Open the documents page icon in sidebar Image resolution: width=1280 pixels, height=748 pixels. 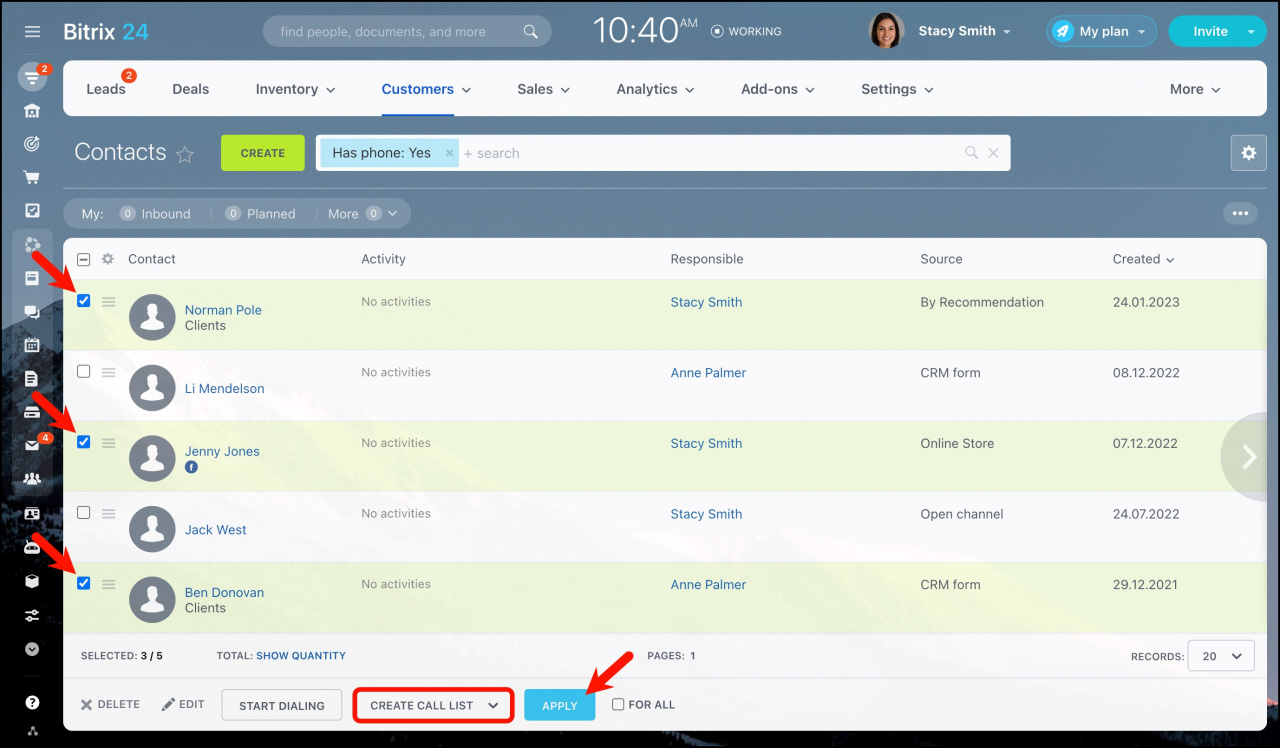click(32, 379)
